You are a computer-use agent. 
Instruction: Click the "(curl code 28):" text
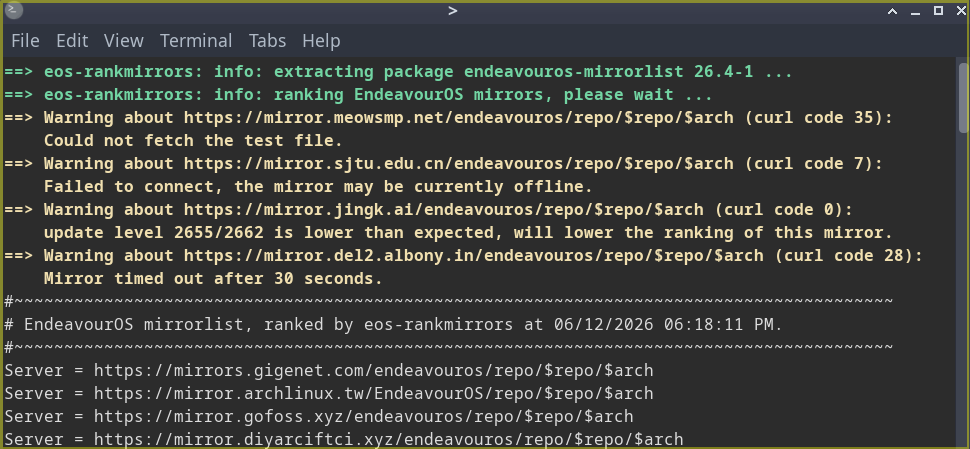click(x=848, y=255)
